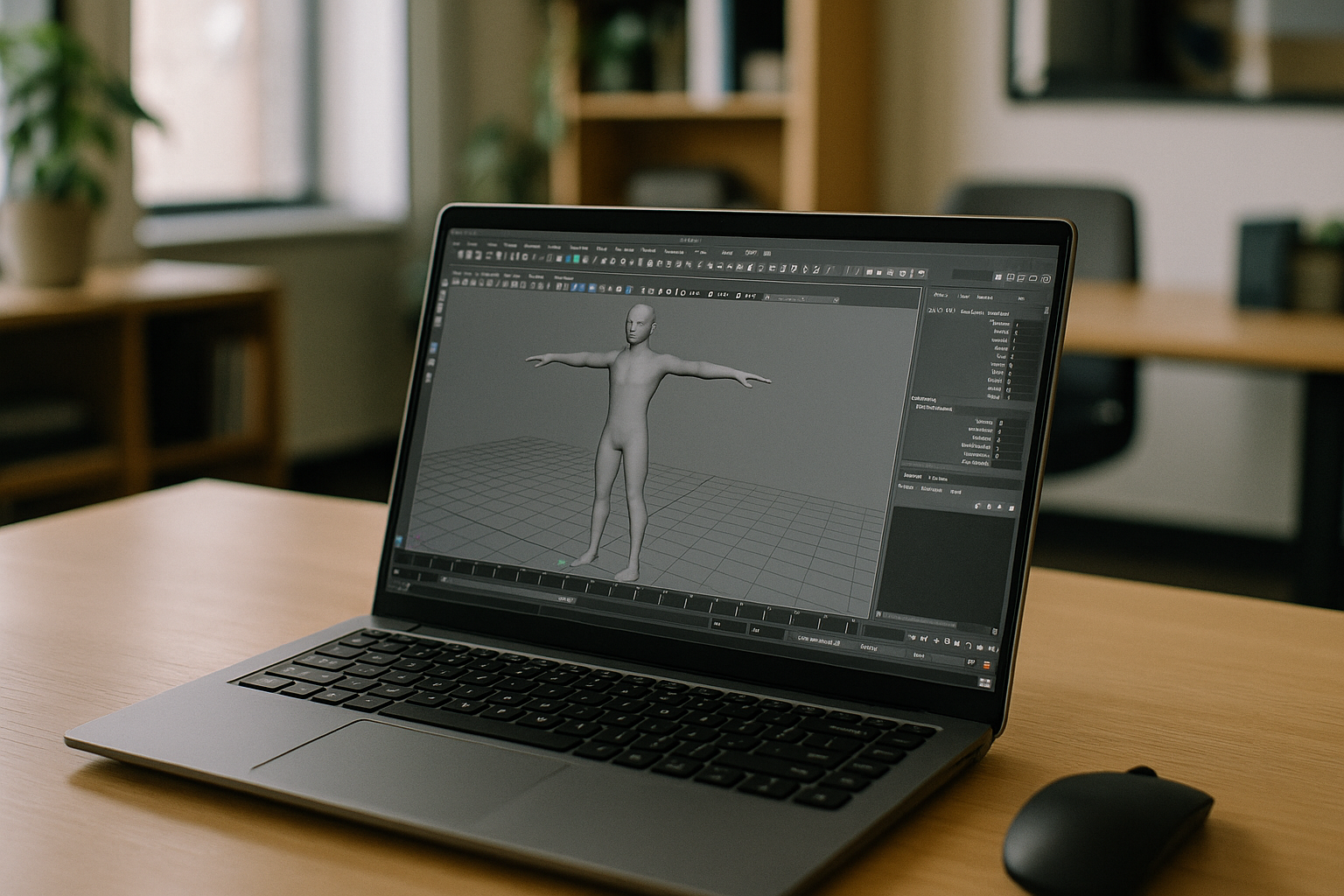The width and height of the screenshot is (1344, 896).
Task: Click the last icon above the dark layer list
Action: coord(1011,507)
